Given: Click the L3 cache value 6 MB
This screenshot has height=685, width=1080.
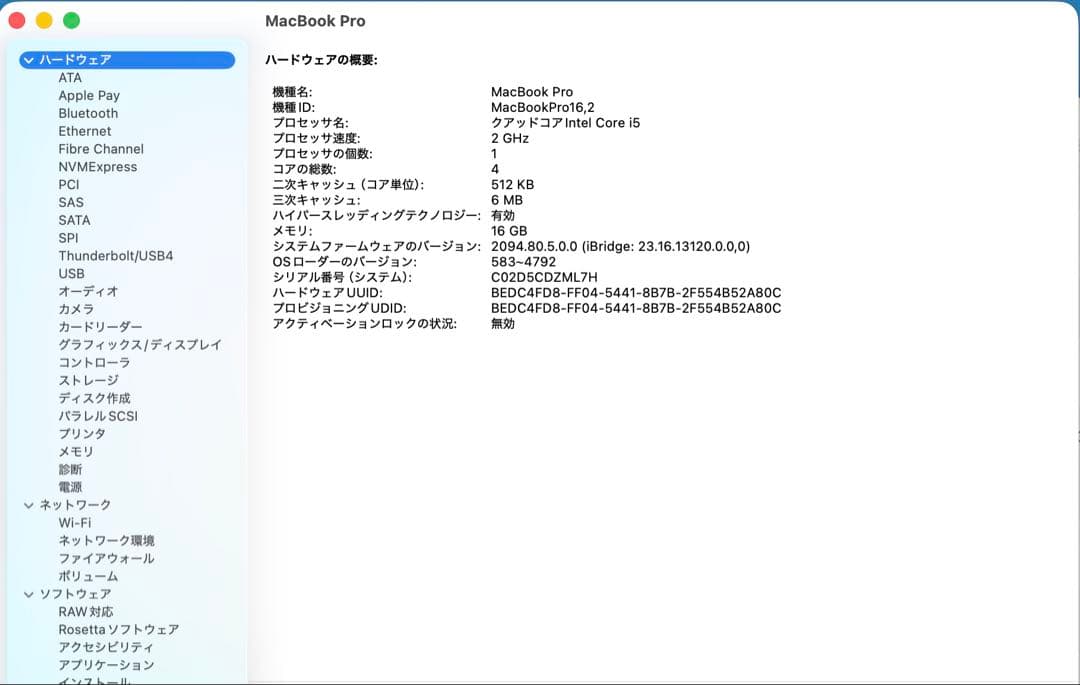Looking at the screenshot, I should click(x=507, y=200).
